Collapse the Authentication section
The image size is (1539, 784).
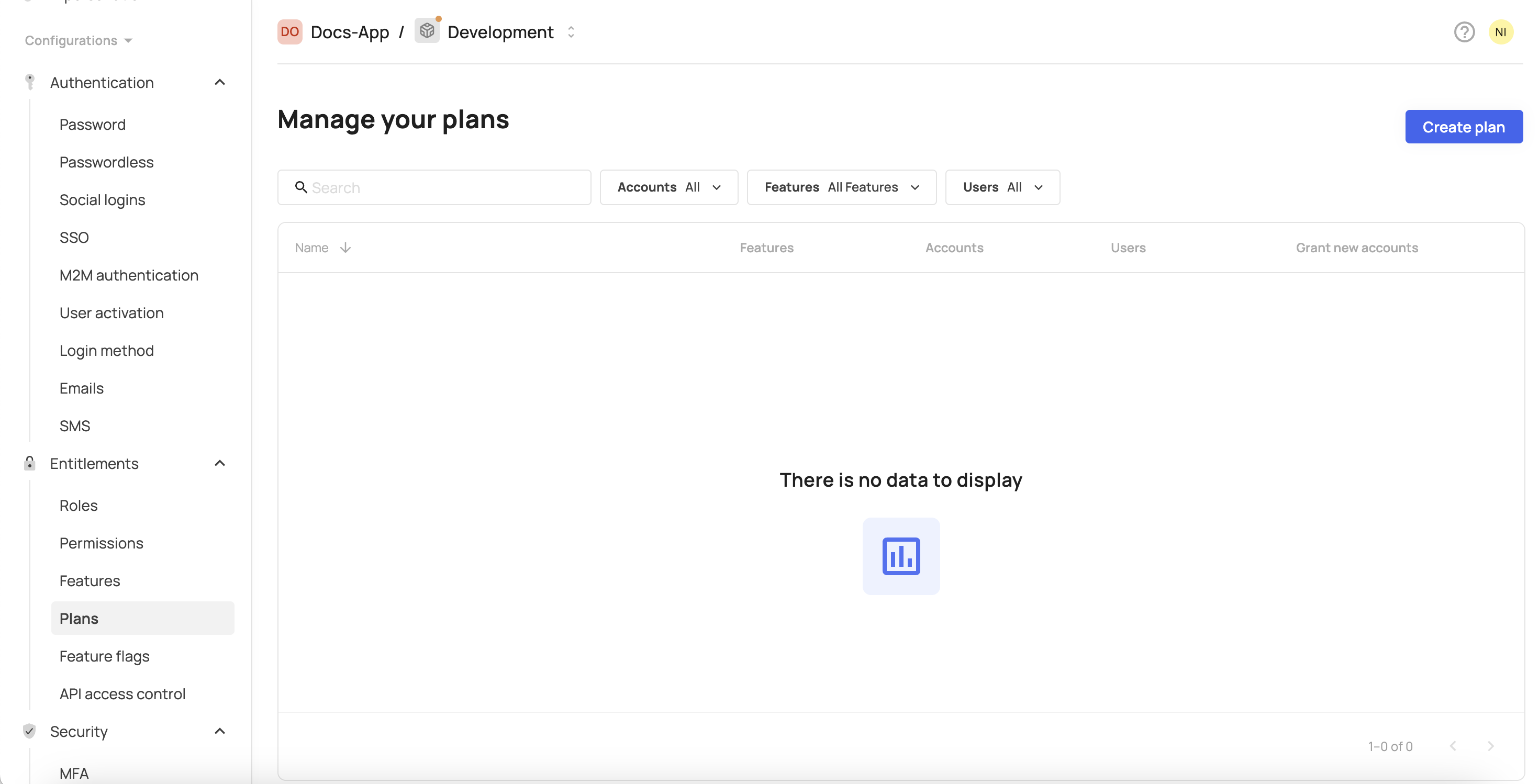pyautogui.click(x=220, y=82)
